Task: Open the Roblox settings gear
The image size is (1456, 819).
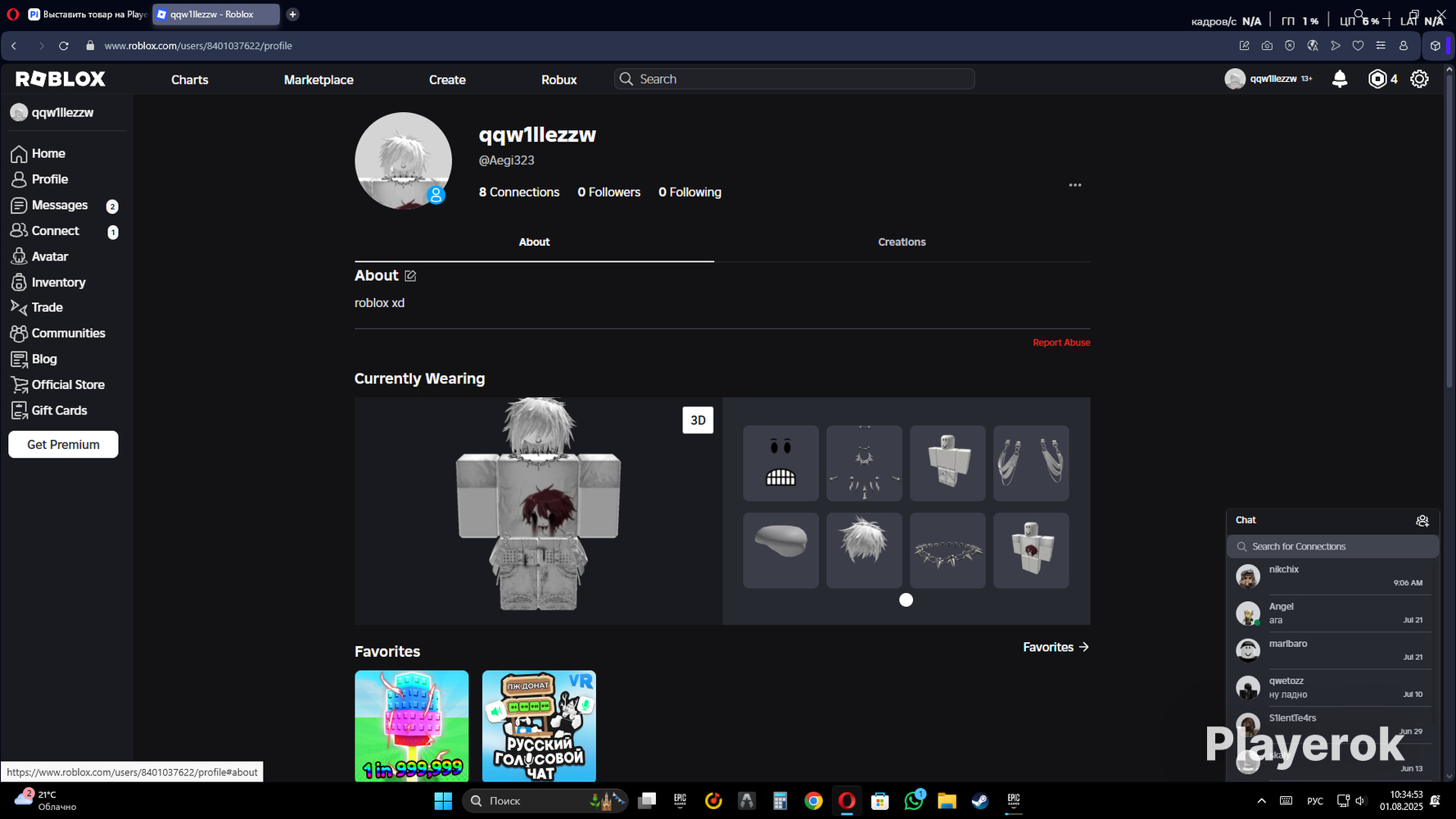Action: click(1419, 79)
